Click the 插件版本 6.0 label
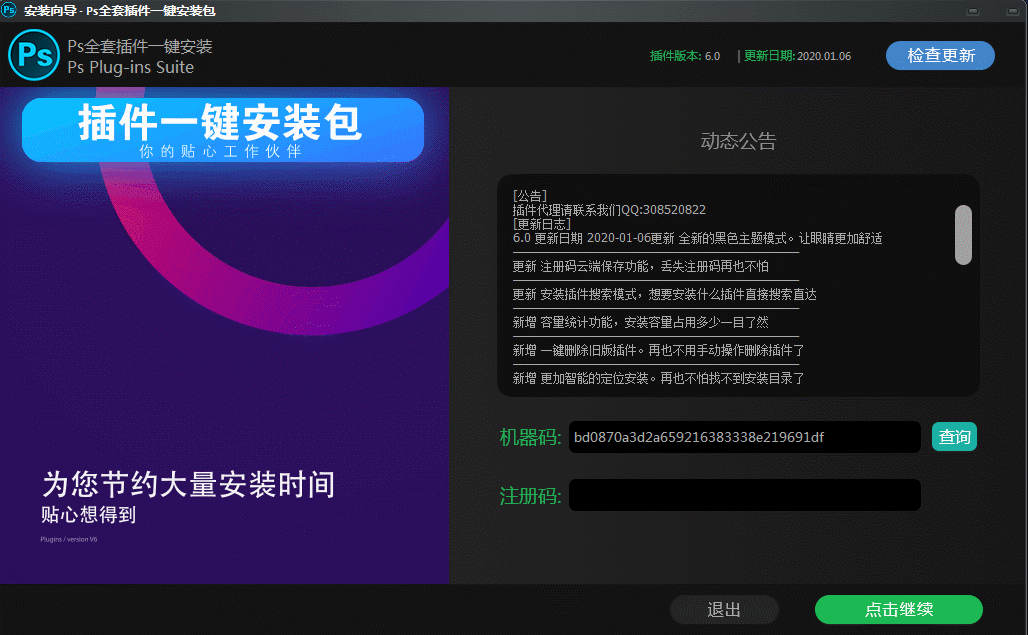This screenshot has height=635, width=1028. [x=685, y=56]
